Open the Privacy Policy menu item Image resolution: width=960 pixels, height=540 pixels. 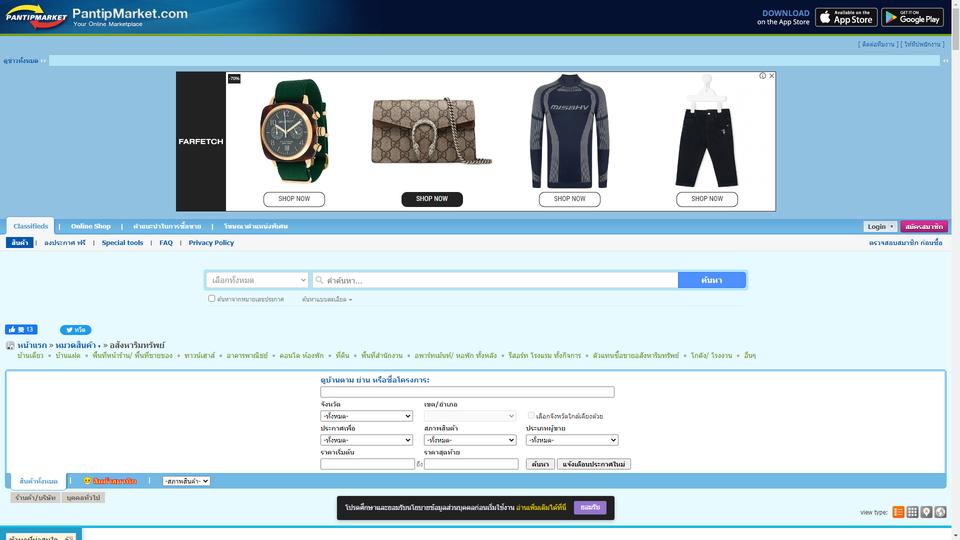[x=211, y=243]
